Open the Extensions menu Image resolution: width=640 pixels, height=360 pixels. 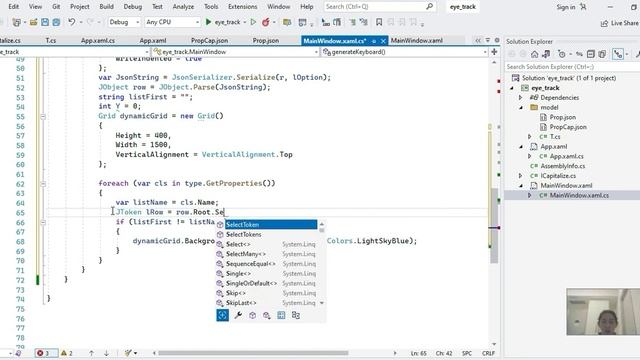(242, 7)
